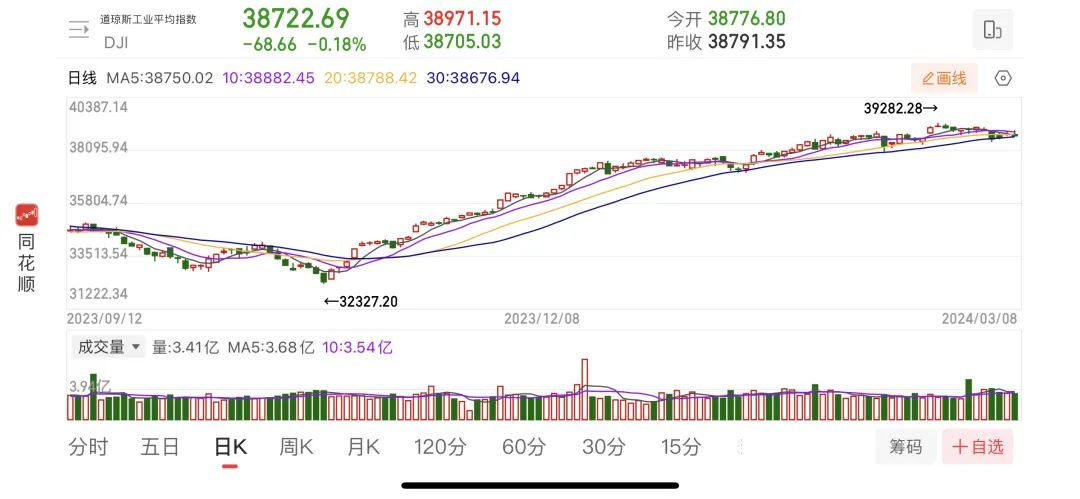The width and height of the screenshot is (1080, 499).
Task: Tap the home indicator bar at bottom
Action: point(540,485)
